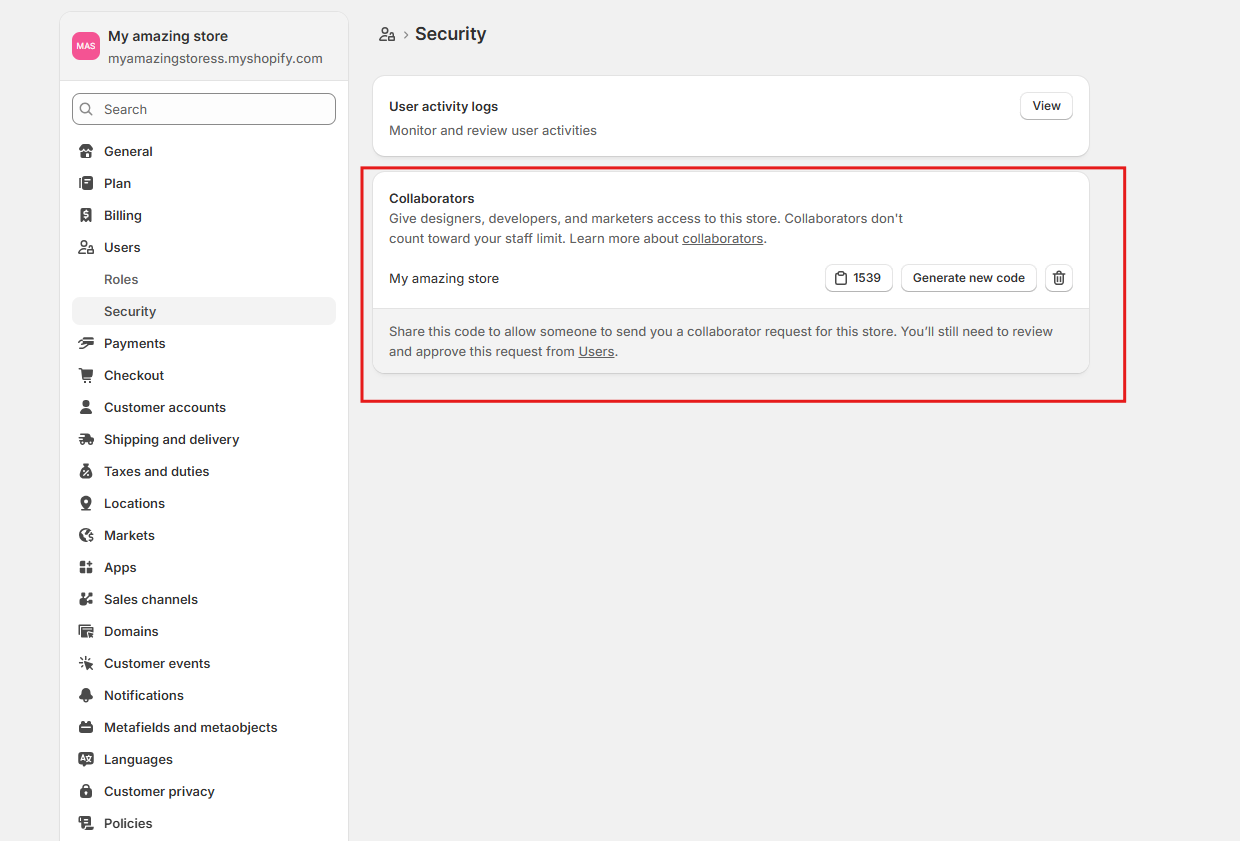Focus the settings Search field

(x=204, y=109)
